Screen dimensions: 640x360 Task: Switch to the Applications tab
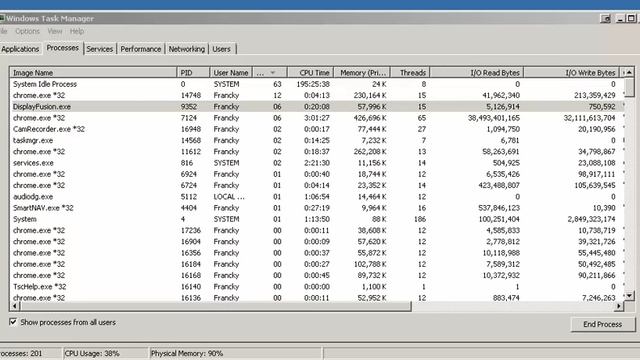[20, 49]
